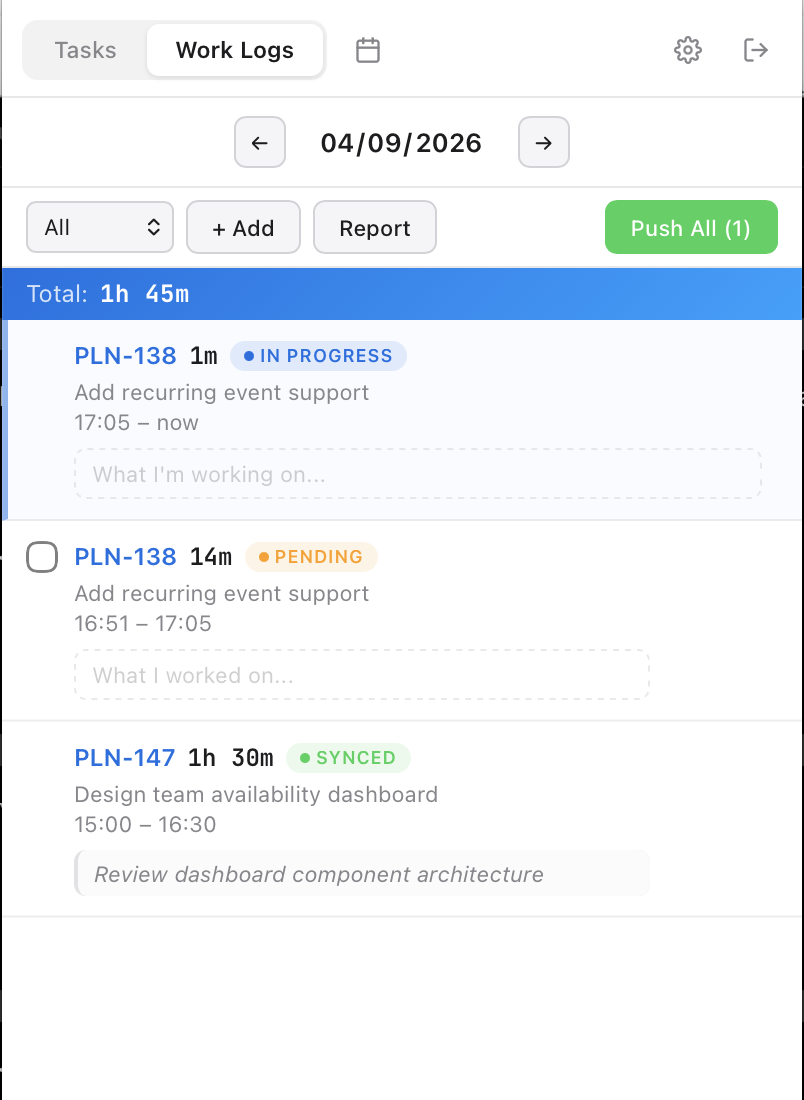
Task: Edit the Review dashboard component architecture note
Action: click(x=362, y=874)
